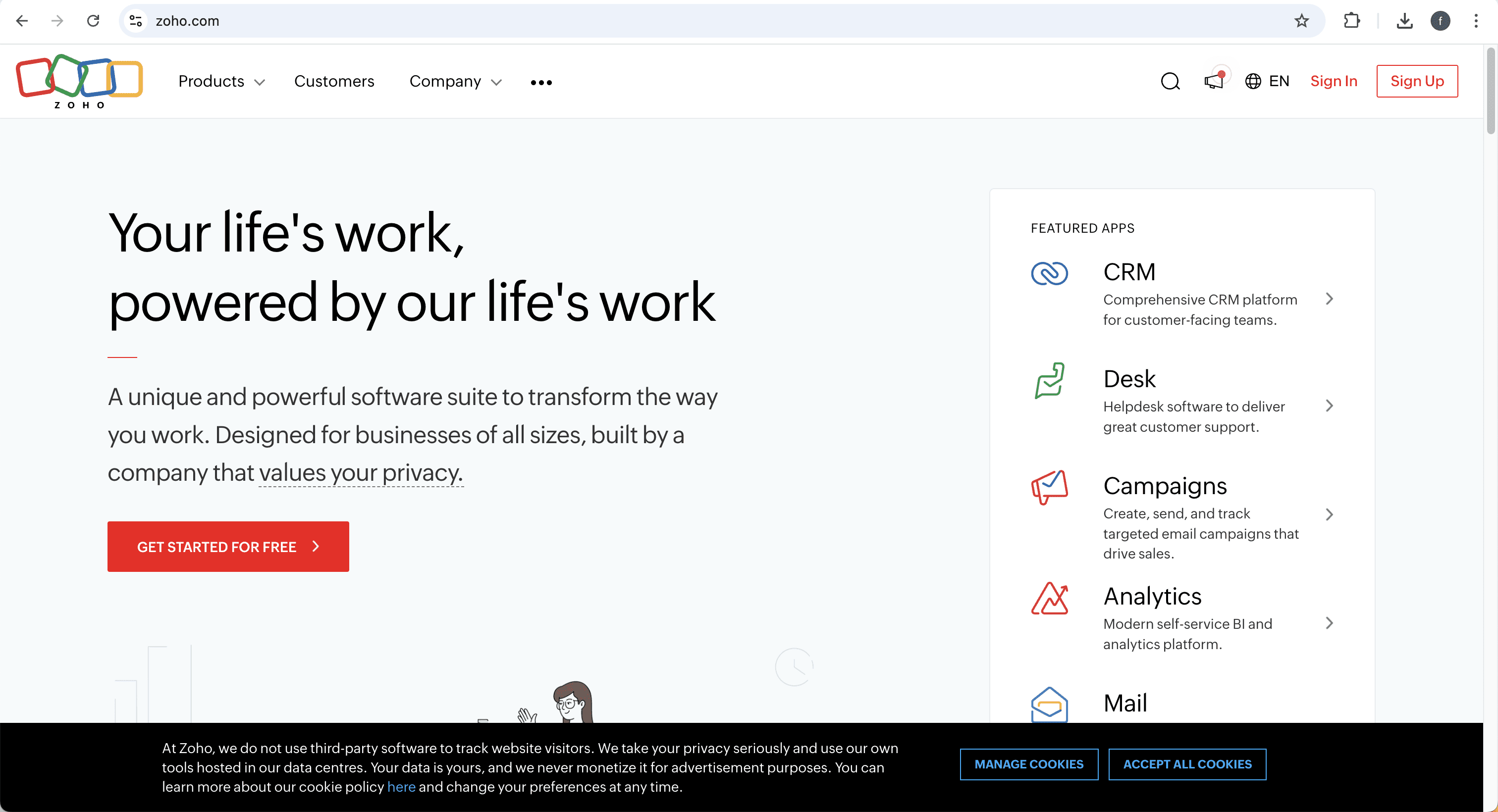Open the Chrome profile avatar
The height and width of the screenshot is (812, 1498).
pyautogui.click(x=1441, y=21)
